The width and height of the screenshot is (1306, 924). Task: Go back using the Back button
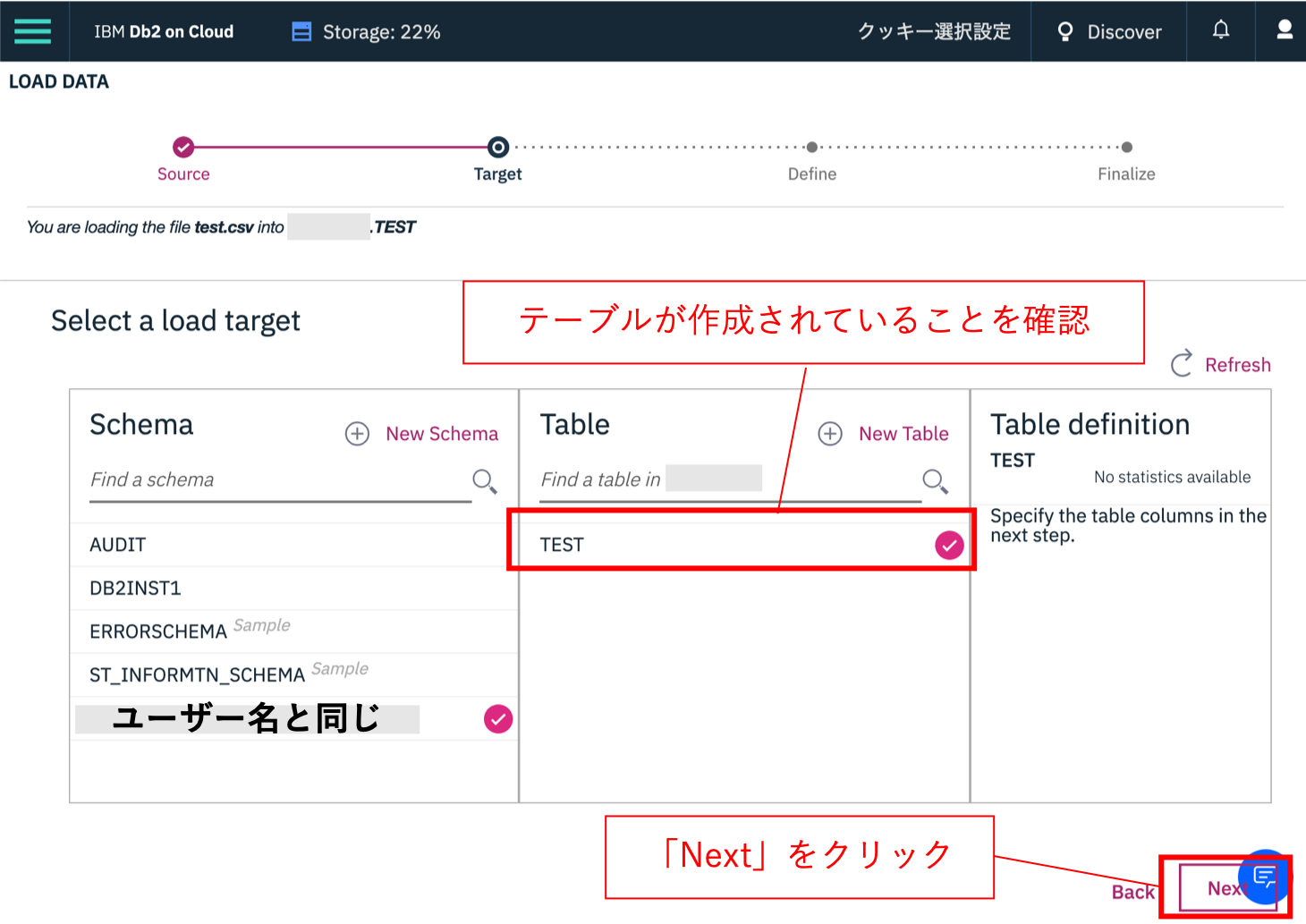pyautogui.click(x=1132, y=891)
